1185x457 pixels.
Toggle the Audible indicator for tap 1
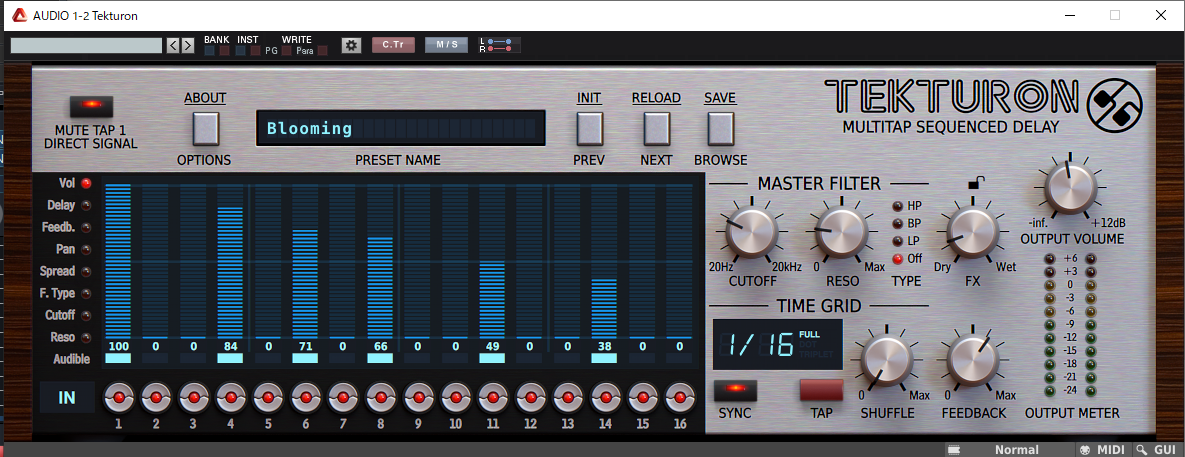(x=119, y=359)
